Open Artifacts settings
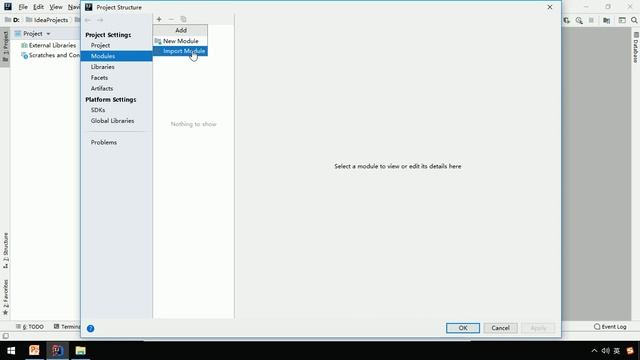Image resolution: width=640 pixels, height=360 pixels. [102, 88]
